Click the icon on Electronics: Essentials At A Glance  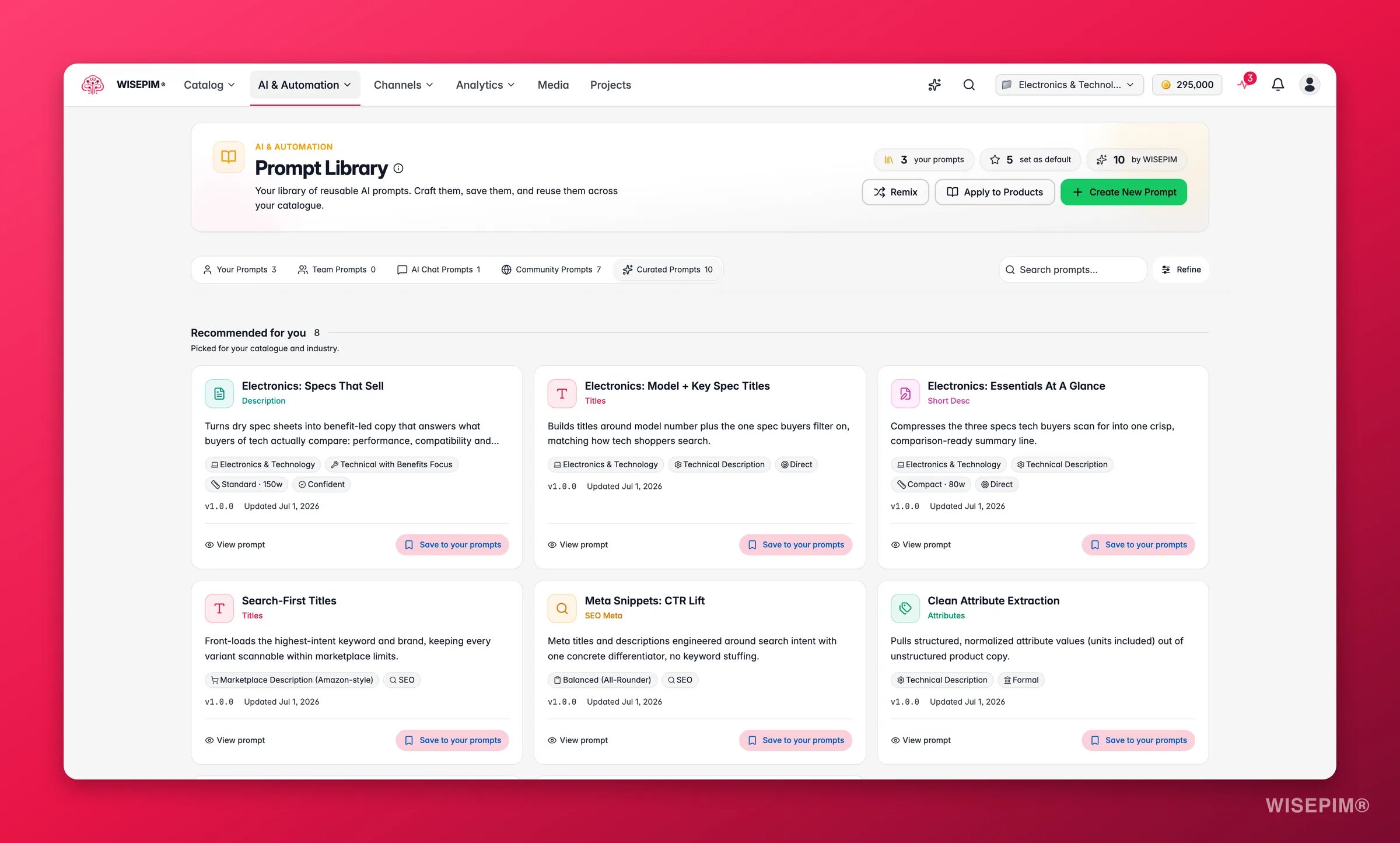(x=905, y=394)
